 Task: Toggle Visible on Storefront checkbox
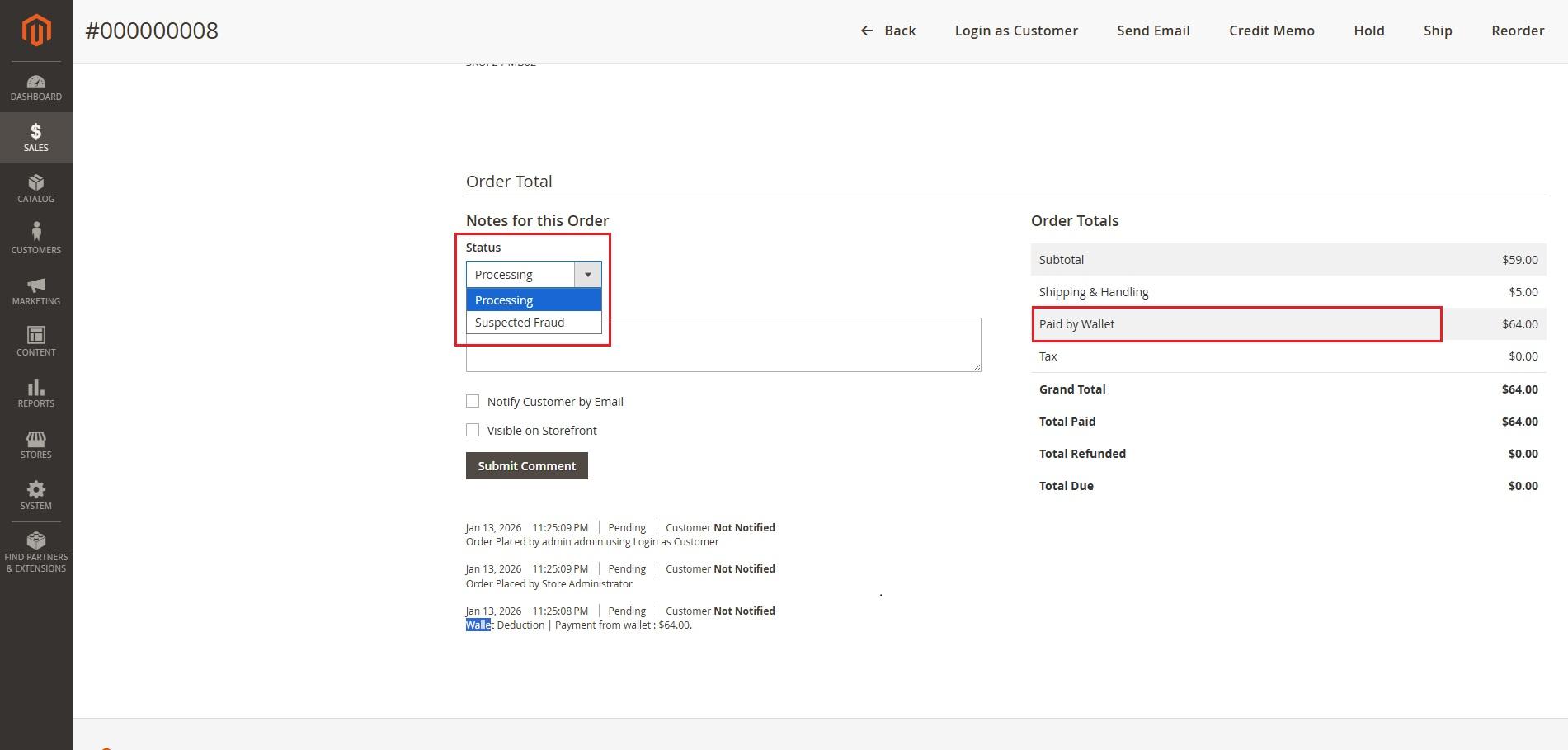click(x=473, y=430)
